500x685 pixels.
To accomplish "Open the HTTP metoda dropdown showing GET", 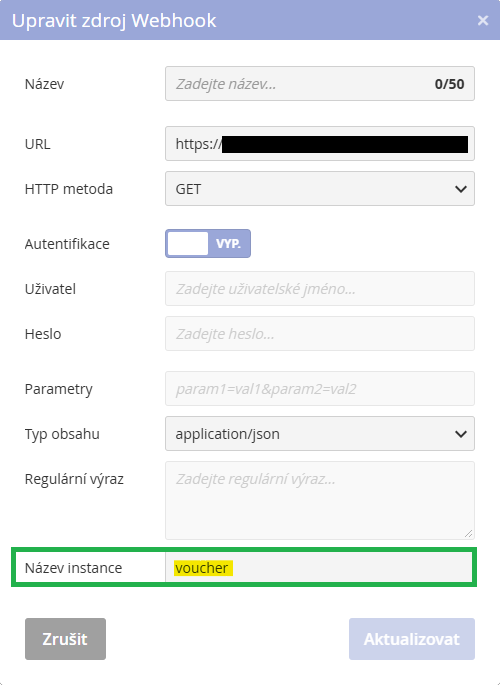I will coord(320,189).
